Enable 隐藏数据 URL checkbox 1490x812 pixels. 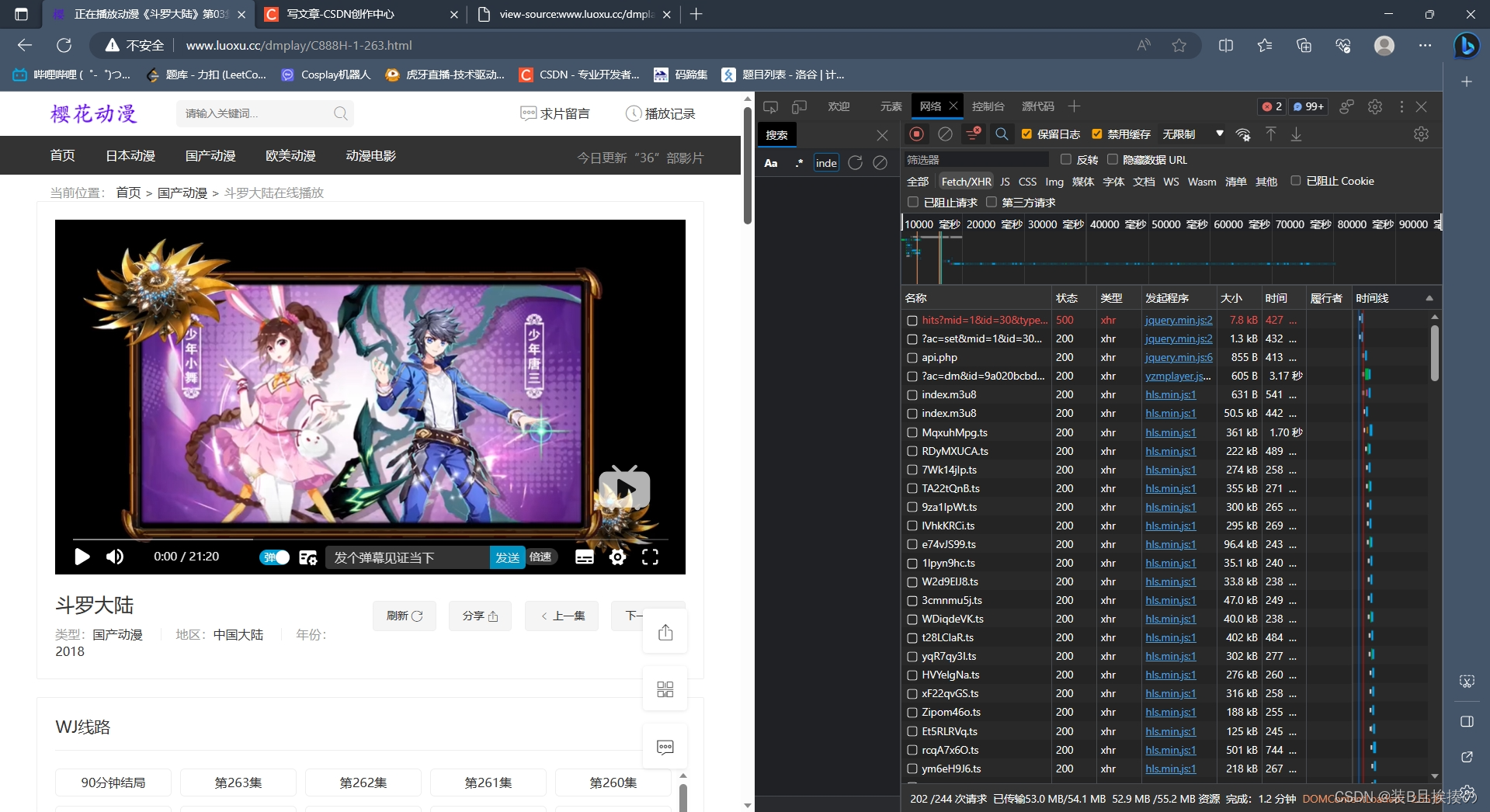pyautogui.click(x=1112, y=159)
